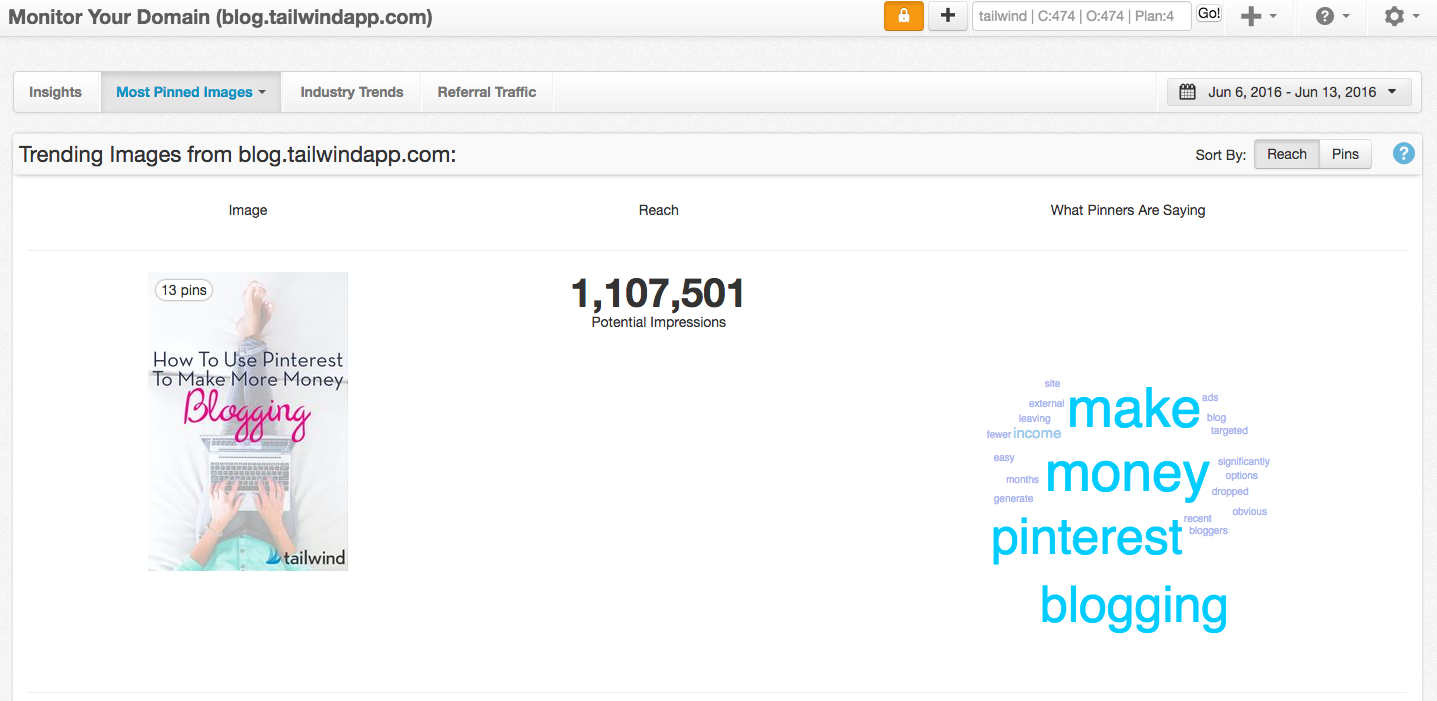Click the plus button beside the lock

pos(948,16)
